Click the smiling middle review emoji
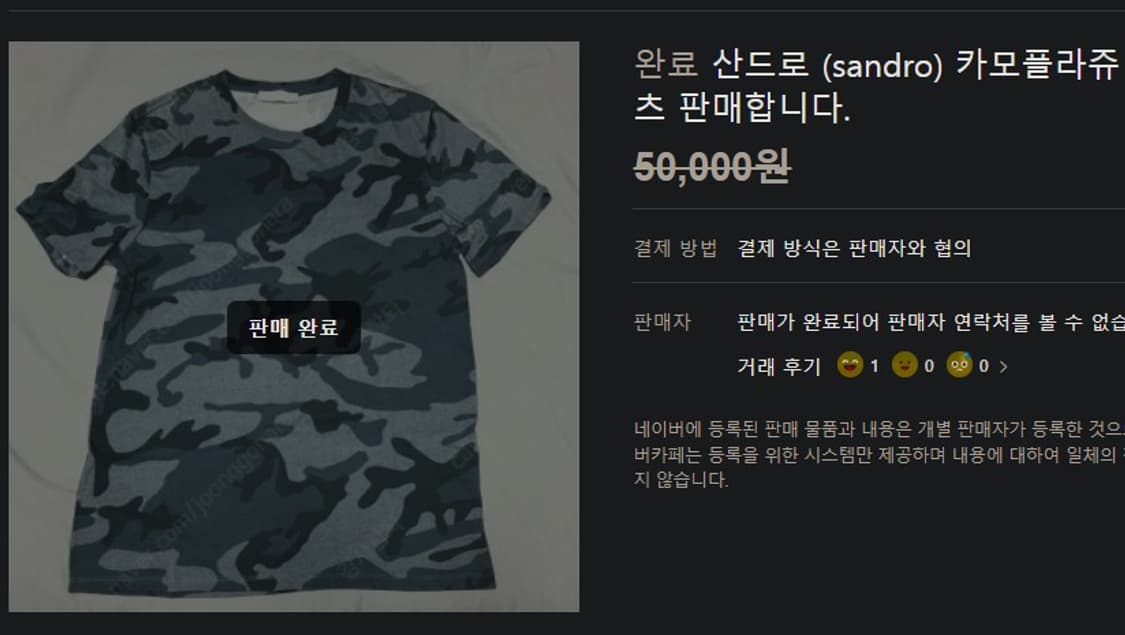This screenshot has height=635, width=1125. click(x=905, y=365)
